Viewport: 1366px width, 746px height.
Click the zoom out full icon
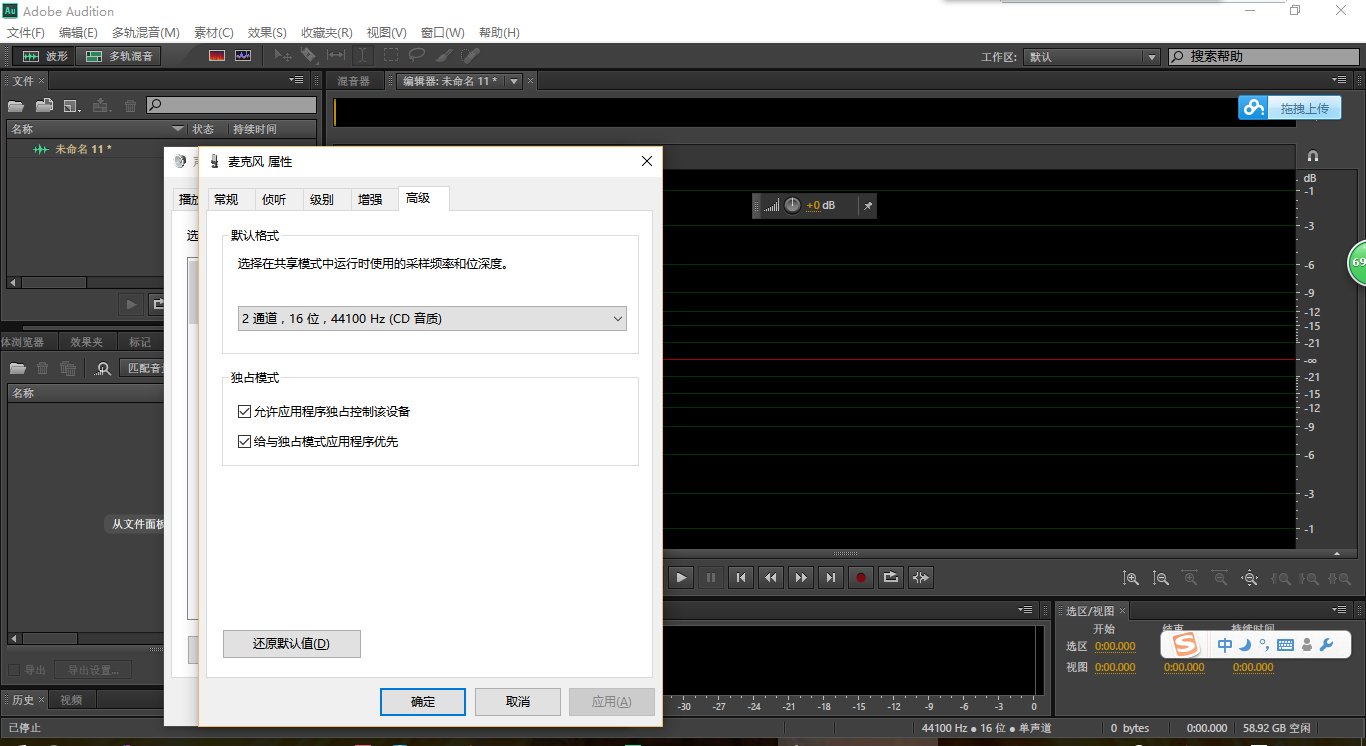pyautogui.click(x=1250, y=578)
